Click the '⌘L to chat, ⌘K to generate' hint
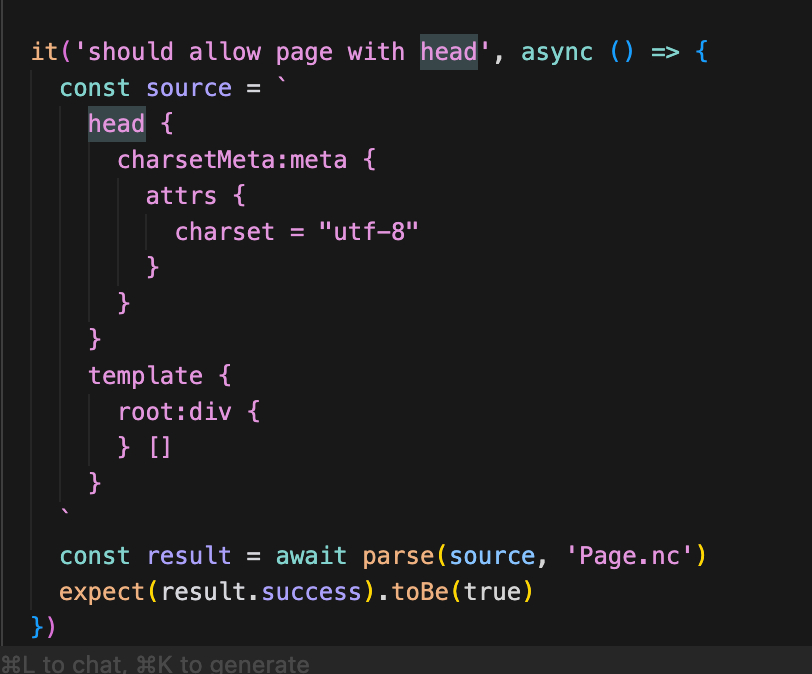 point(155,664)
